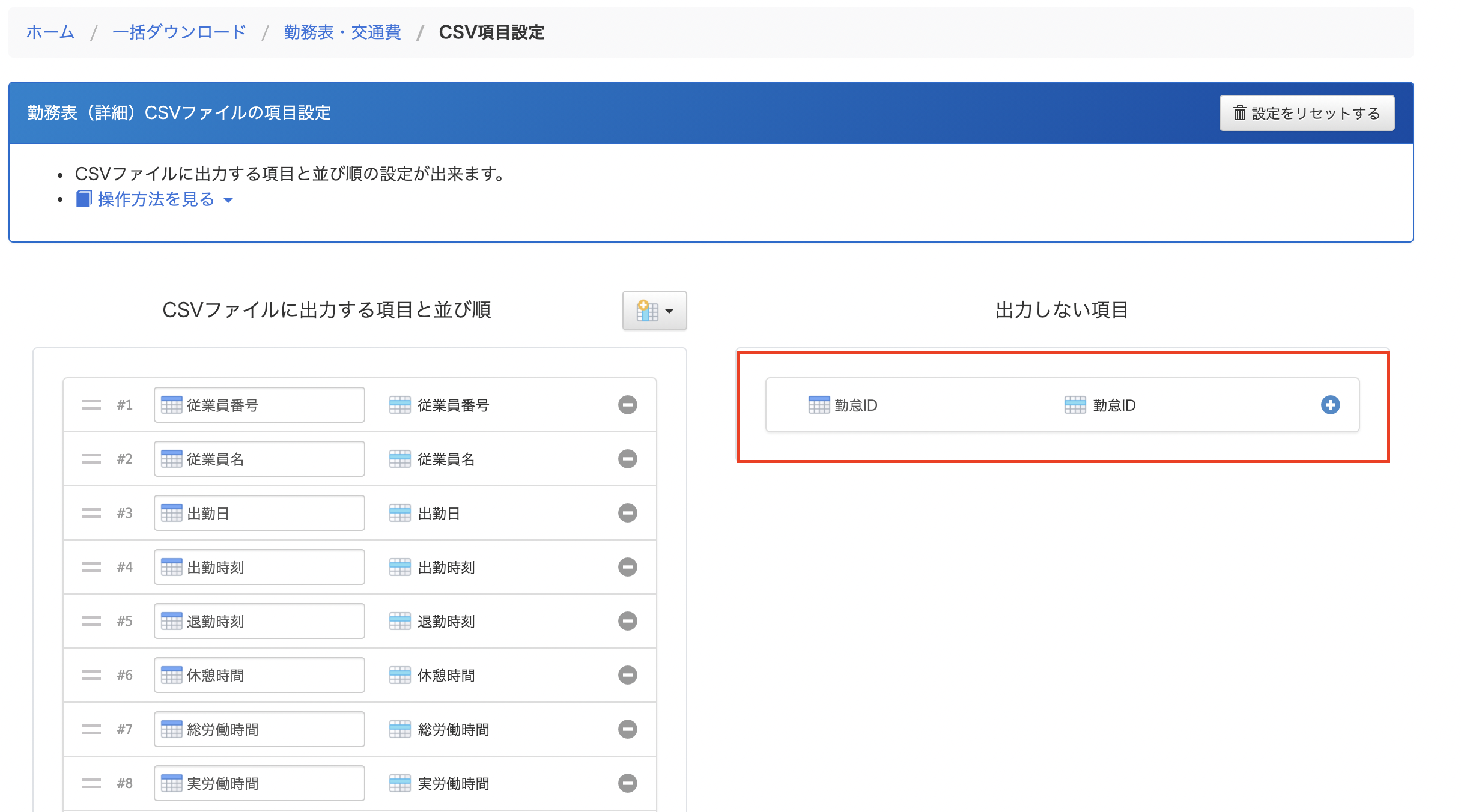
Task: Remove 従業員番号 row with minus icon
Action: coord(627,405)
